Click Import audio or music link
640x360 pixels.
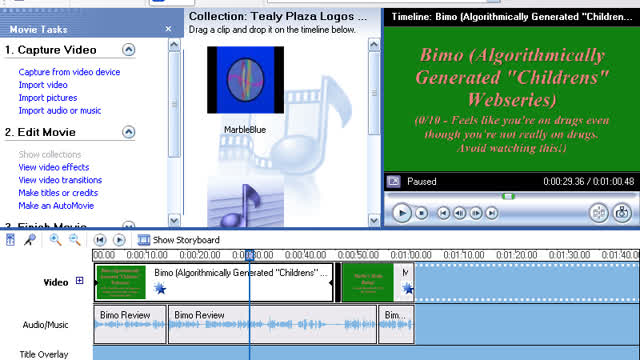(x=60, y=111)
